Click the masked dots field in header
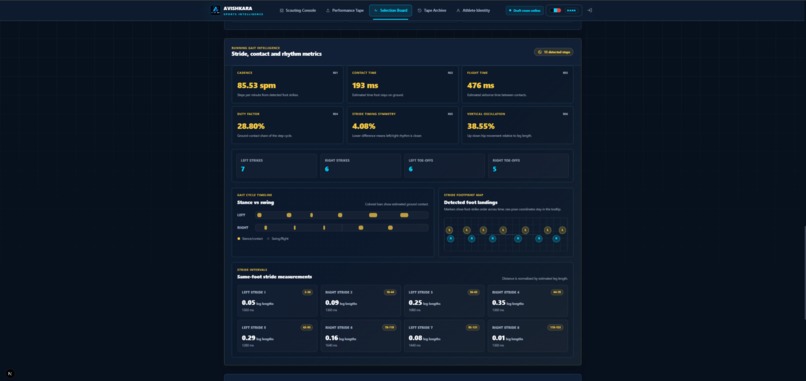 571,10
